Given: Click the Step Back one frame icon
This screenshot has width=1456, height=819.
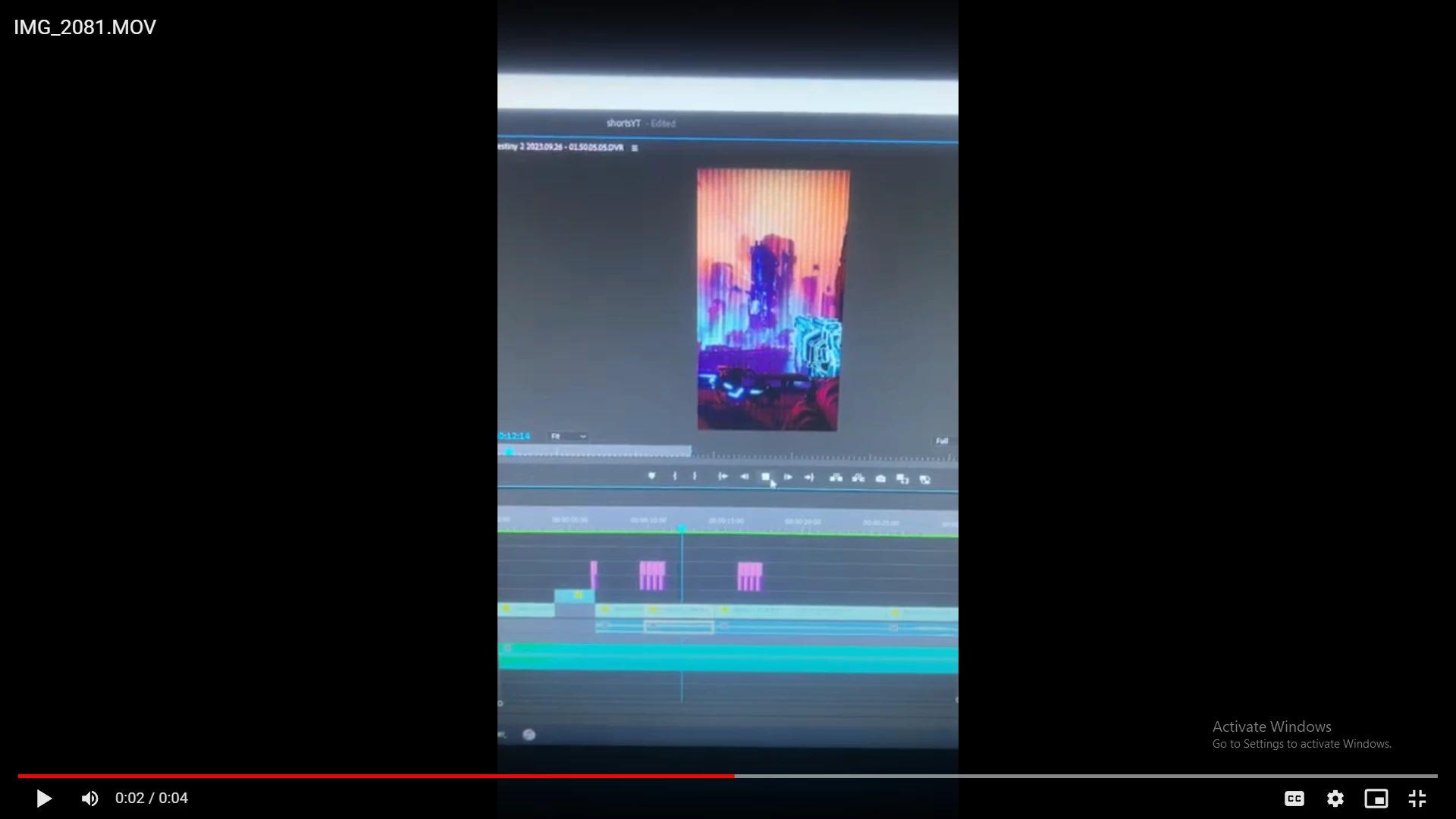Looking at the screenshot, I should click(x=744, y=477).
